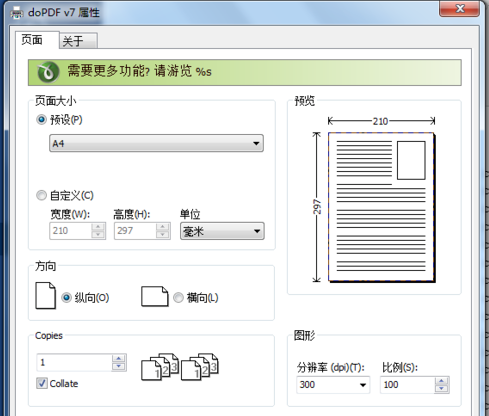Viewport: 489px width, 416px height.
Task: Click the doPDF logo in the green banner
Action: [48, 72]
